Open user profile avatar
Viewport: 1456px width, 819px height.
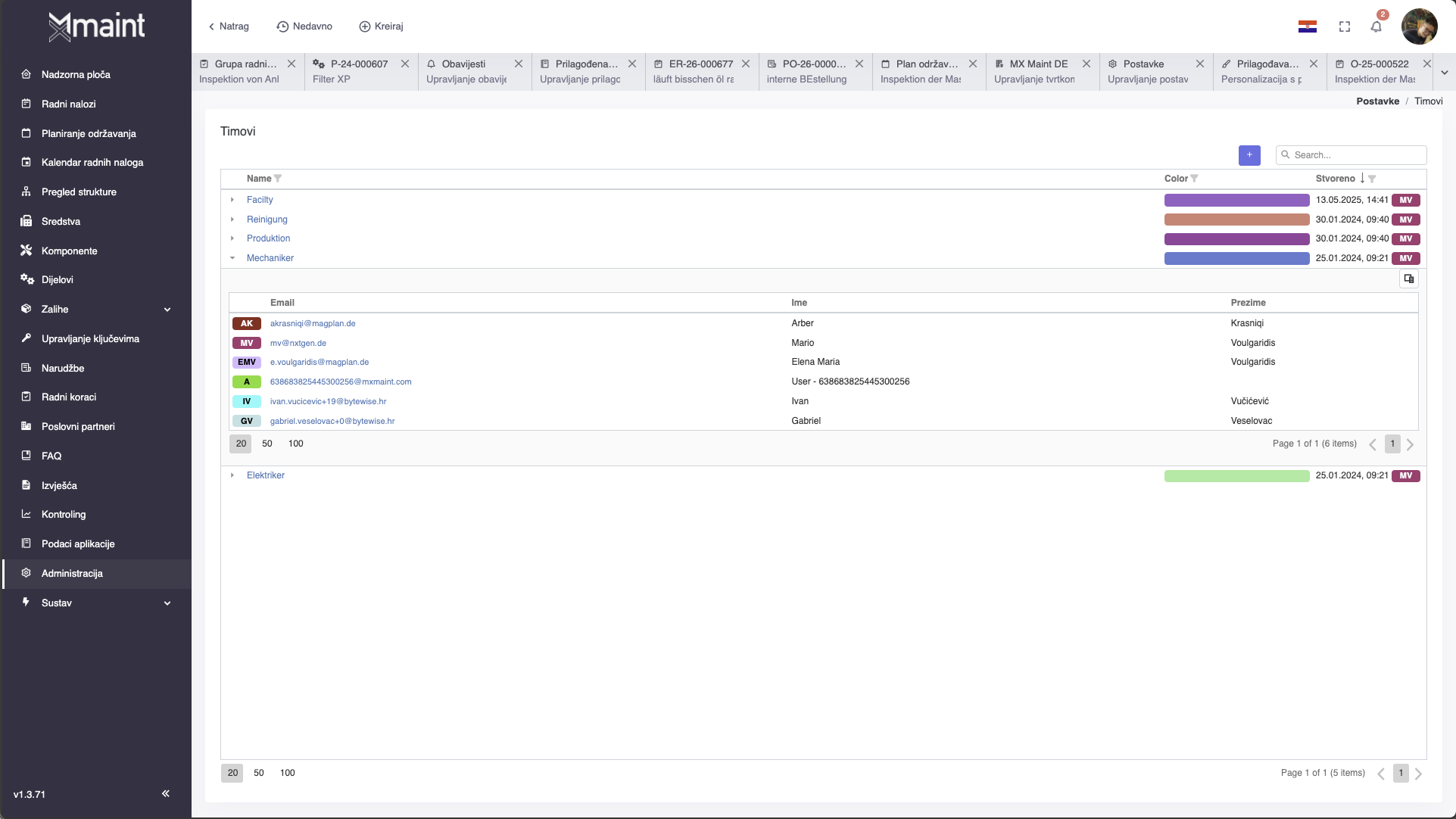tap(1419, 26)
